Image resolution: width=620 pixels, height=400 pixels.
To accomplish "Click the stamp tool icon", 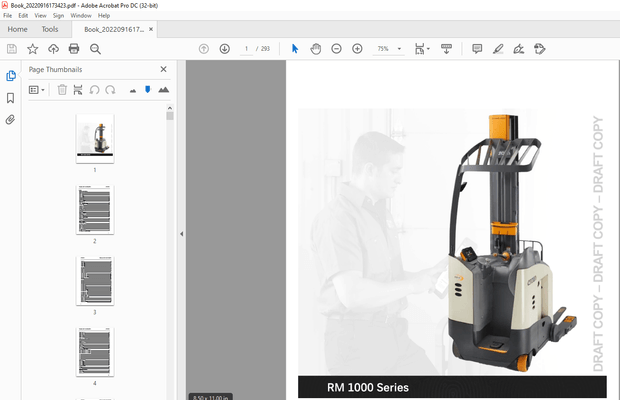I will [x=539, y=49].
